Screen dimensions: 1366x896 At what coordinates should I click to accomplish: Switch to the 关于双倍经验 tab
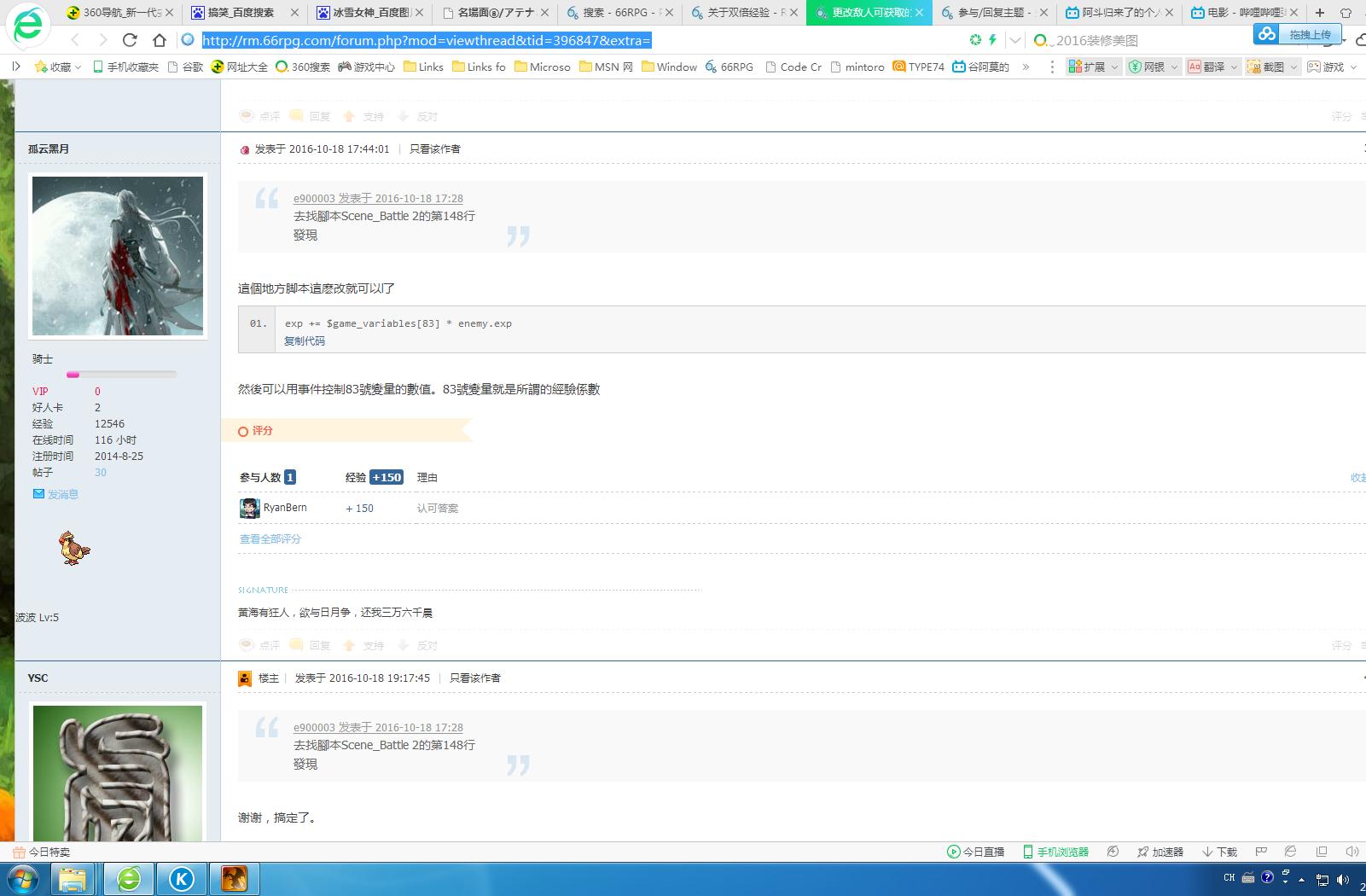click(x=743, y=13)
